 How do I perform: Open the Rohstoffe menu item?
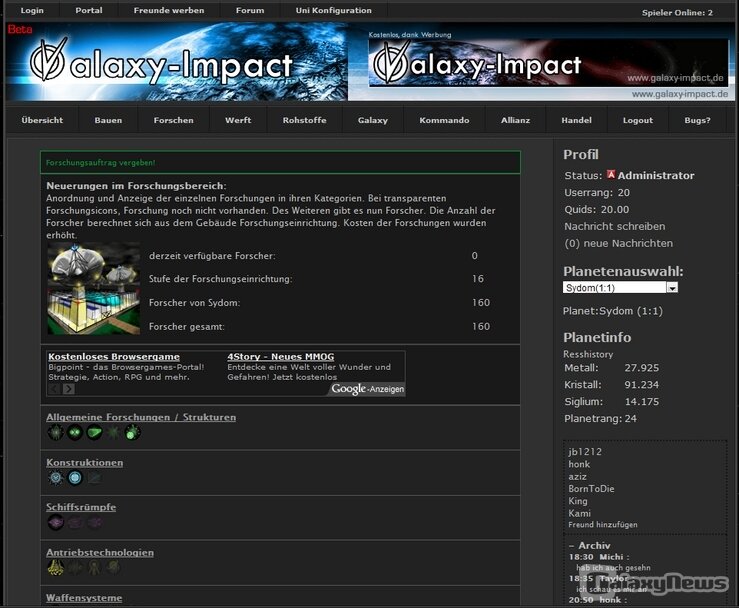coord(304,120)
